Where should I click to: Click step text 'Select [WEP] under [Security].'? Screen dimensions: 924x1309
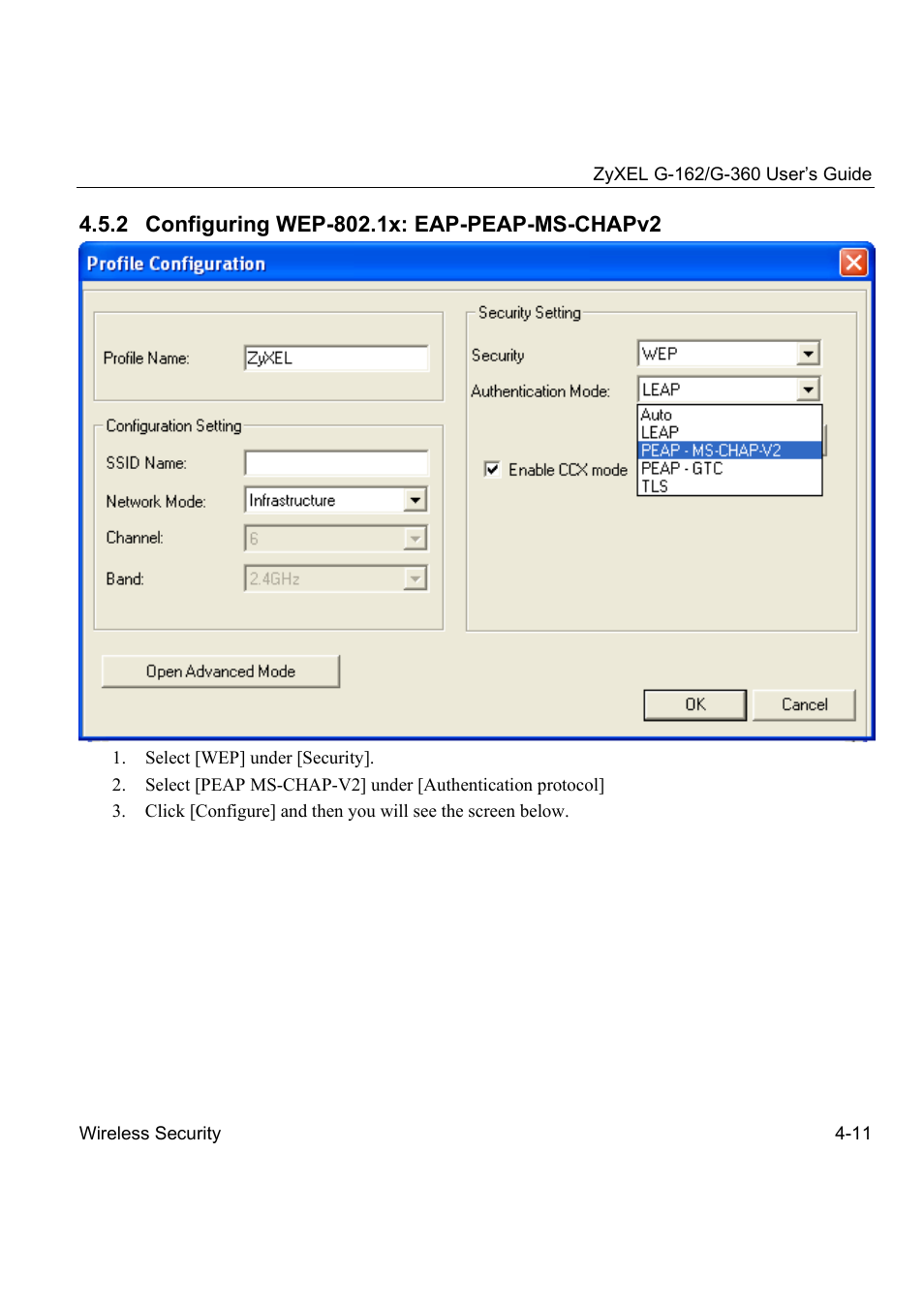click(x=260, y=758)
